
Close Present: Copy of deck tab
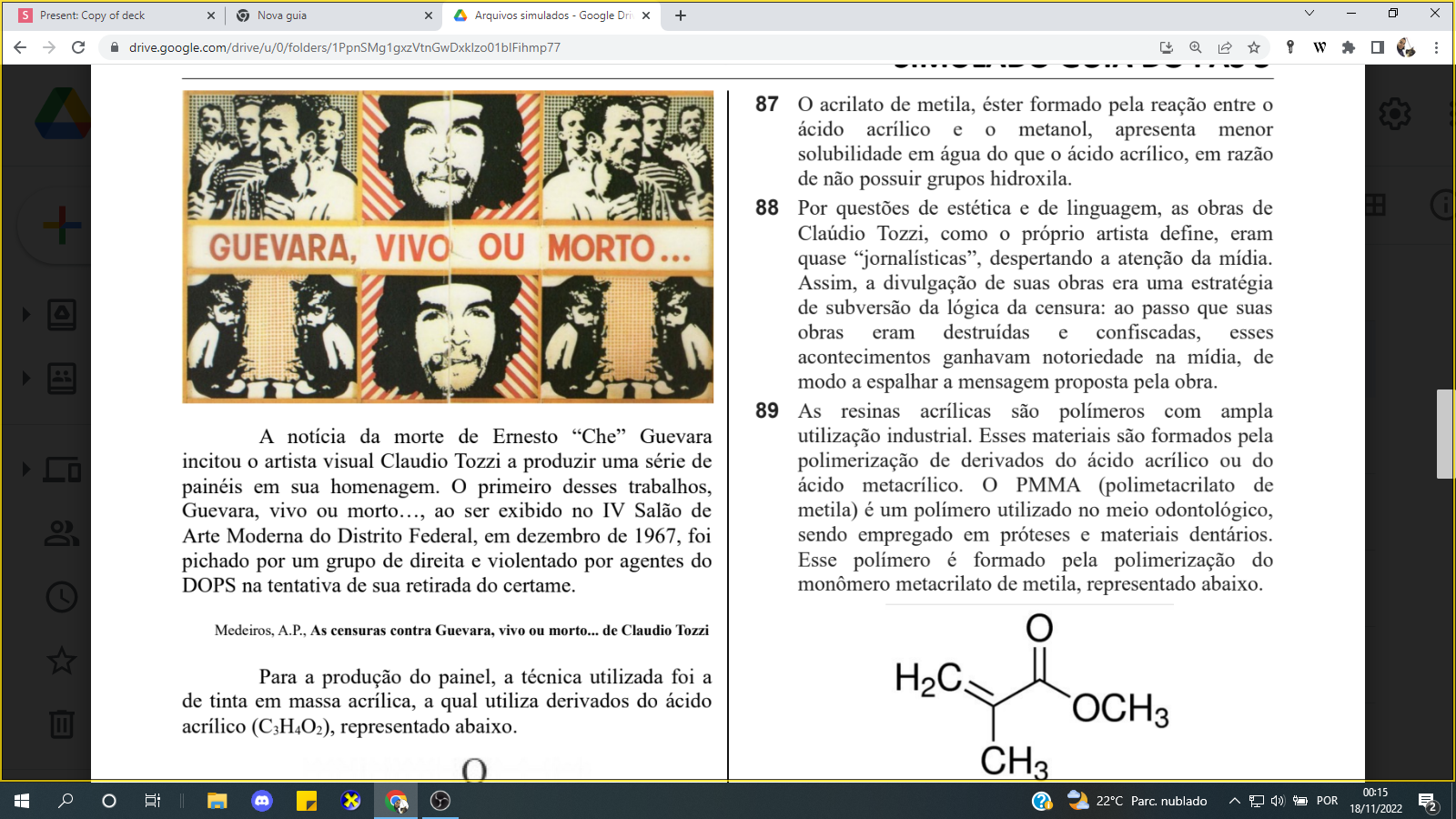(211, 15)
